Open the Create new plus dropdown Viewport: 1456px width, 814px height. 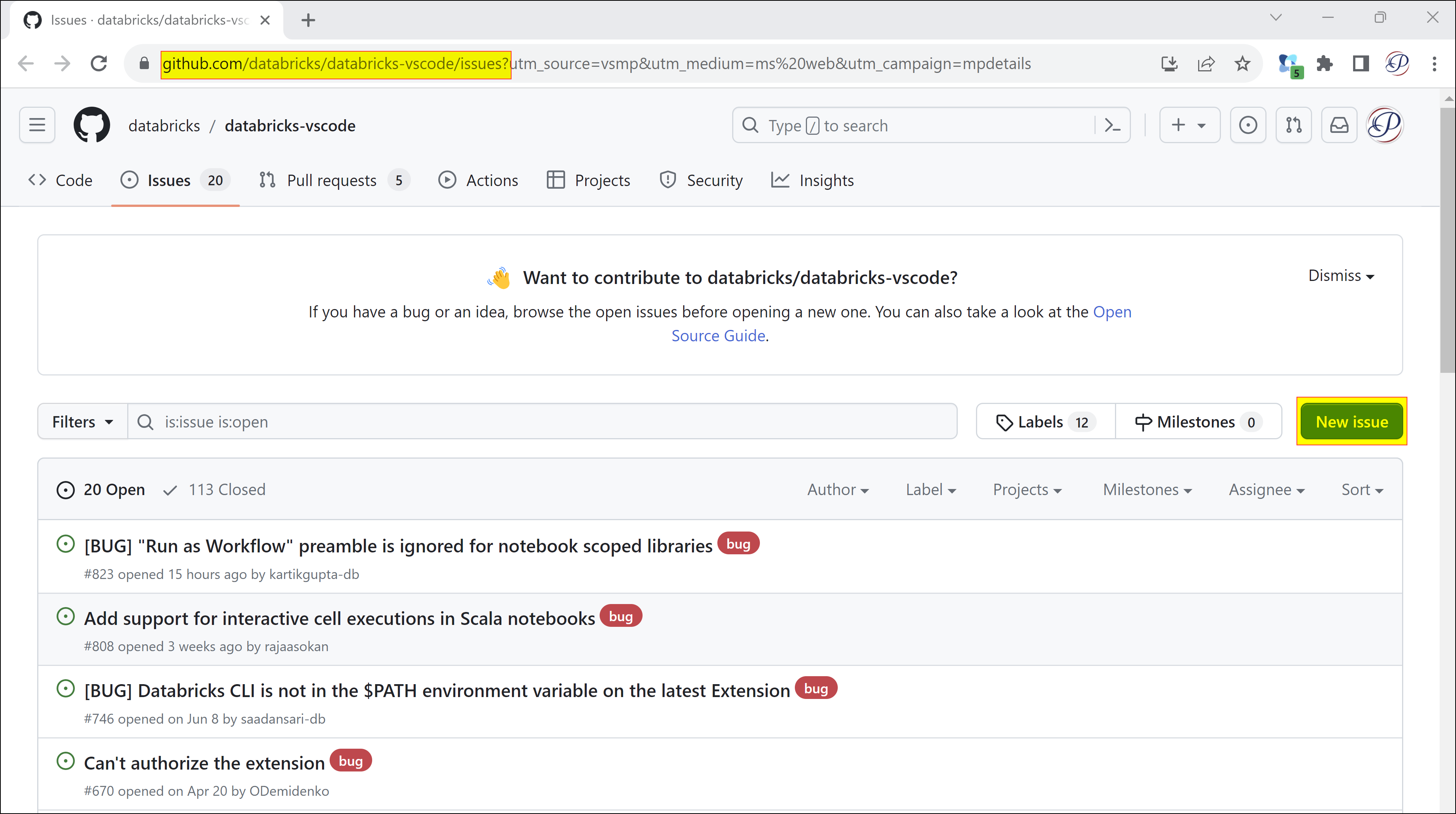(x=1189, y=125)
